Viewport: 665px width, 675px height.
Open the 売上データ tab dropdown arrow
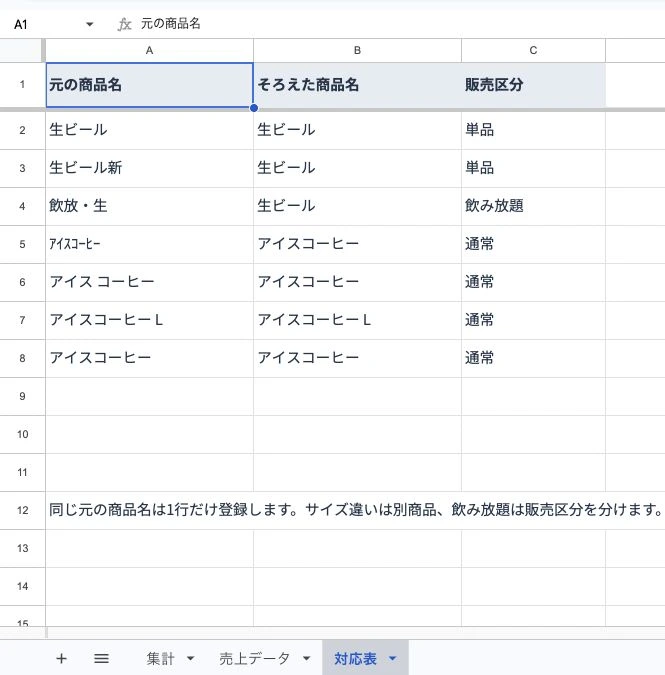point(306,658)
